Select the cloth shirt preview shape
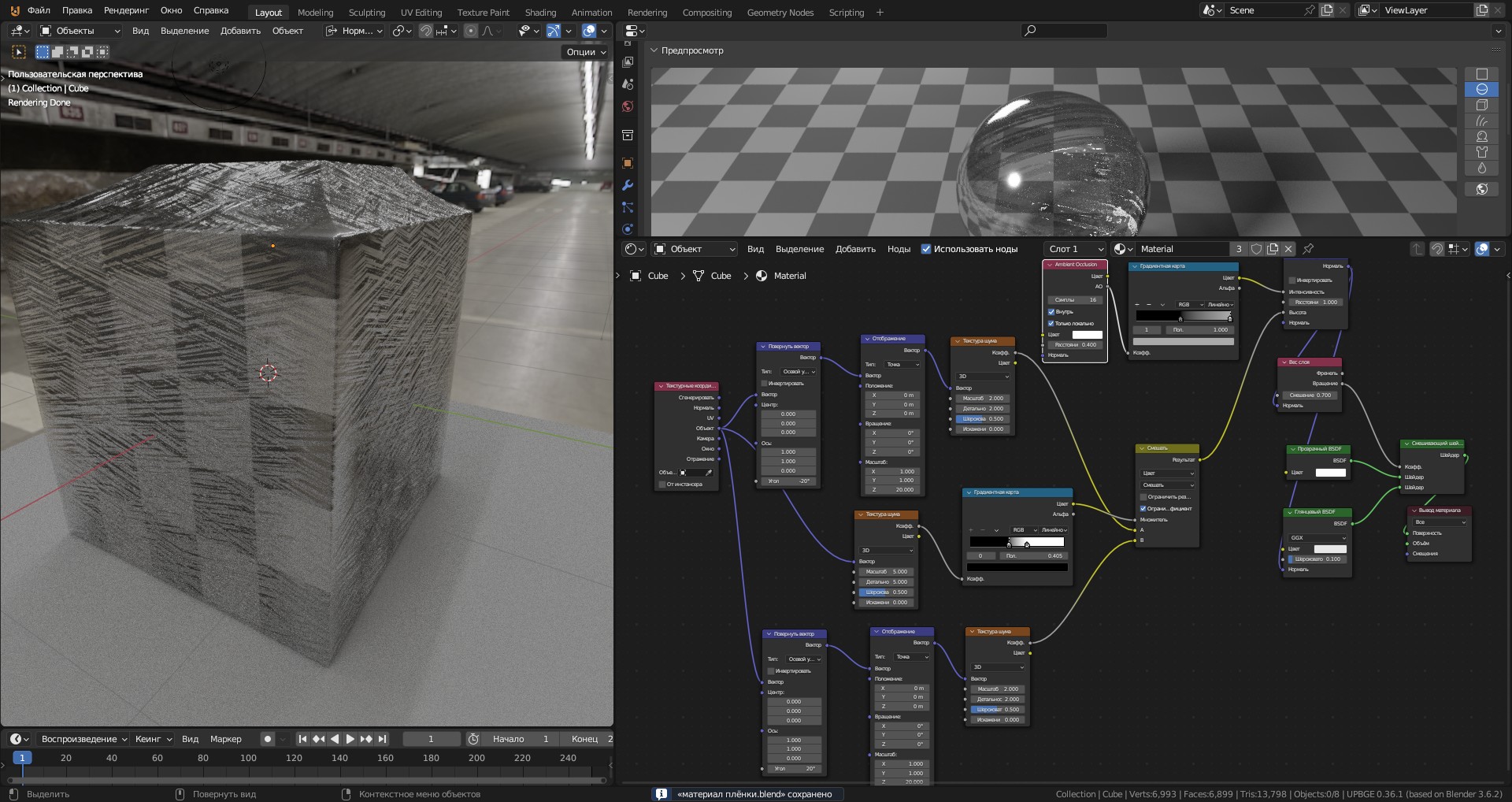This screenshot has height=802, width=1512. (1481, 152)
